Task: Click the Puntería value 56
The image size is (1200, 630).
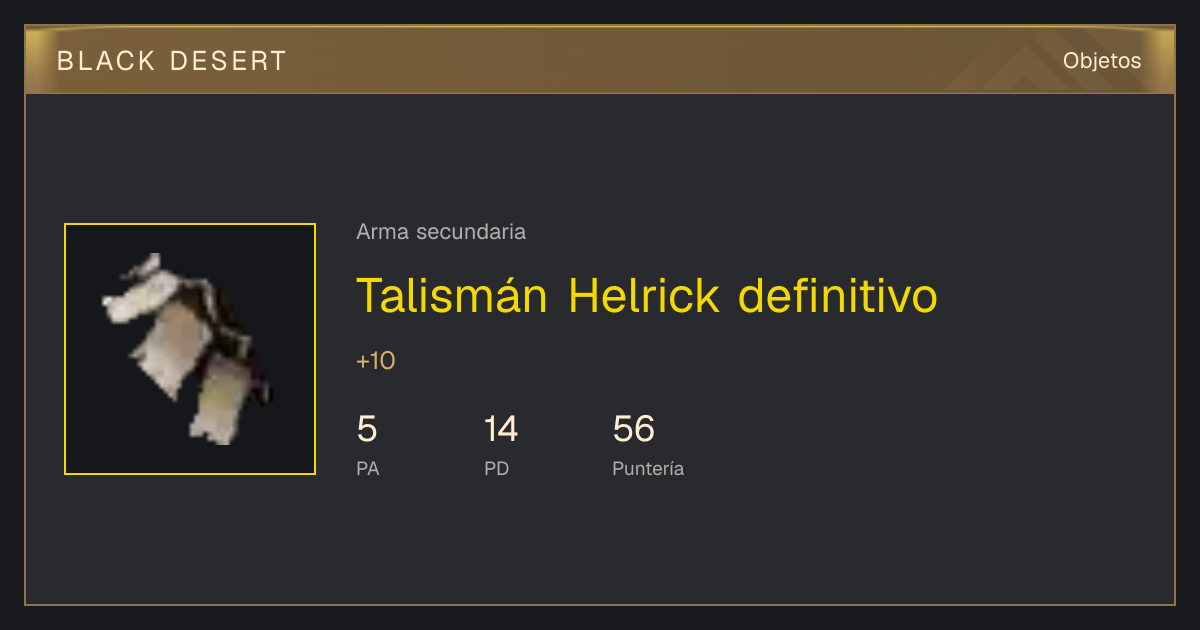Action: pos(634,429)
